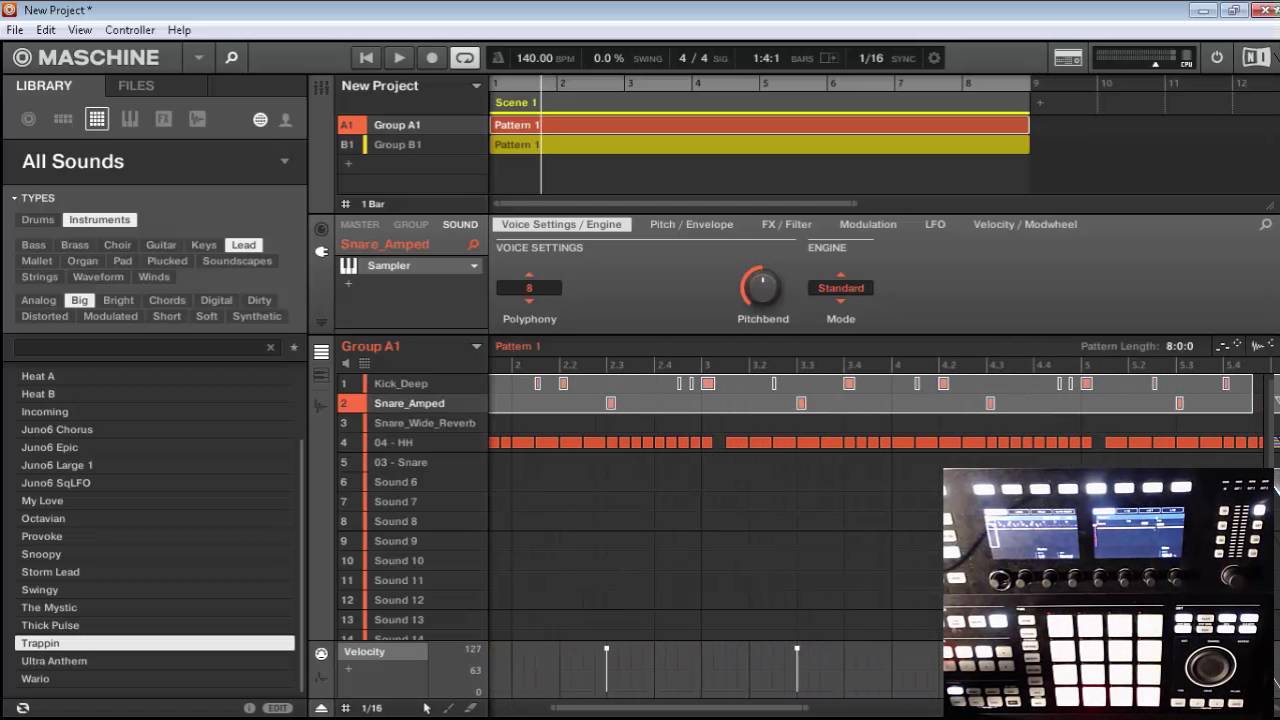Select the Synthetic tag
1280x720 pixels.
click(257, 316)
